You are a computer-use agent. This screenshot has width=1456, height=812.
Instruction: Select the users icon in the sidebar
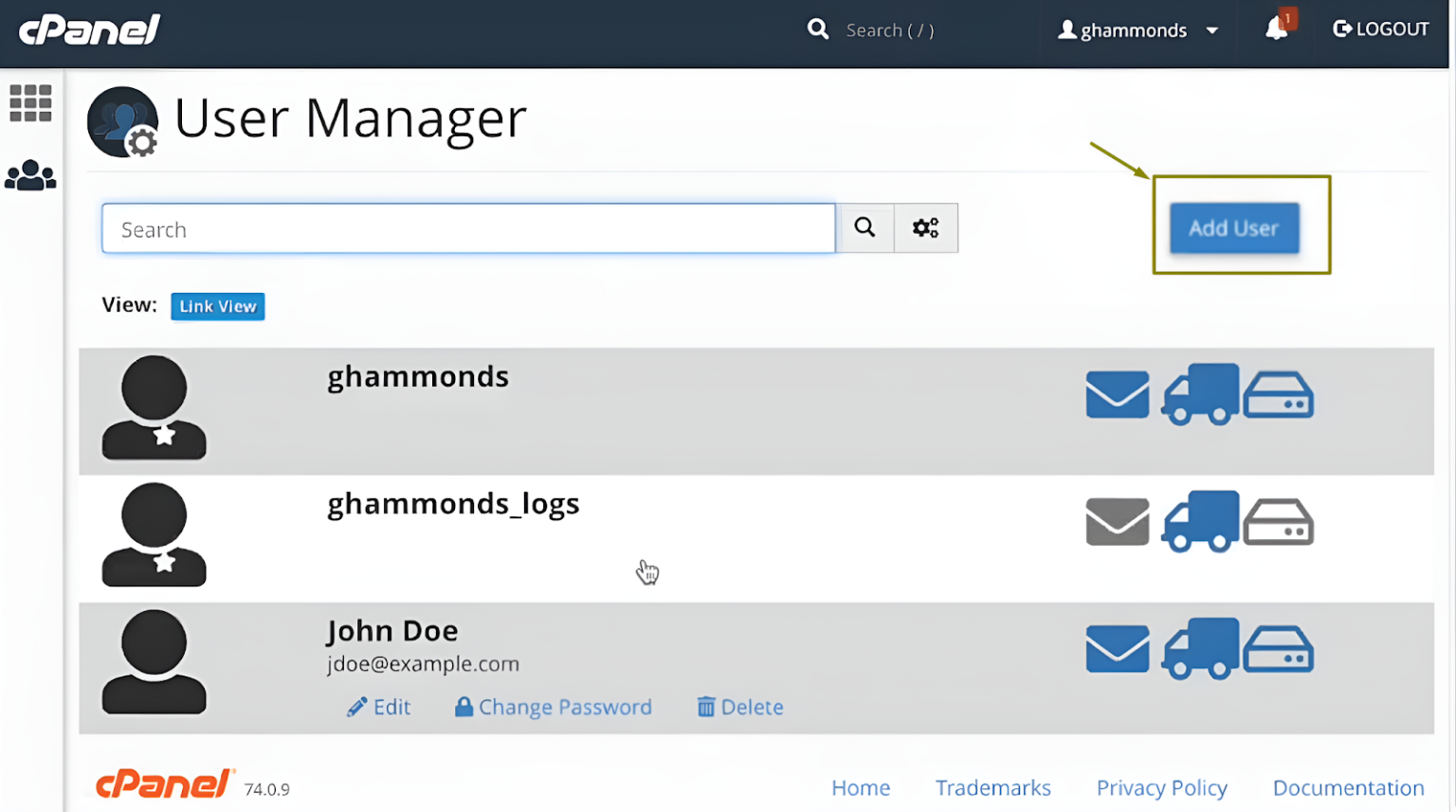coord(31,174)
